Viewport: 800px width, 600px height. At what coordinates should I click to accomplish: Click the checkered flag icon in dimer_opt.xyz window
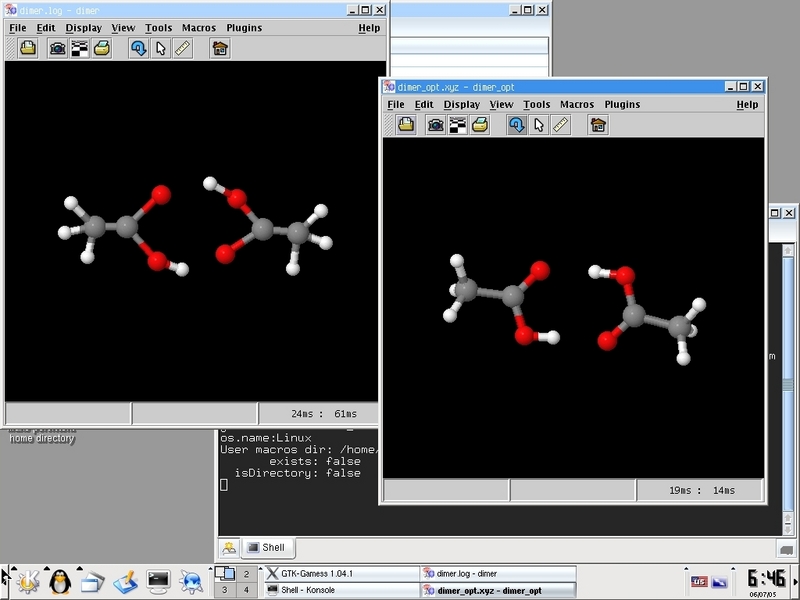(x=458, y=125)
